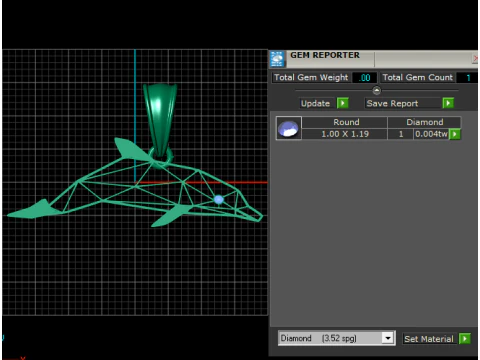Select the blue gem on the dolphin
The height and width of the screenshot is (360, 480).
(219, 200)
